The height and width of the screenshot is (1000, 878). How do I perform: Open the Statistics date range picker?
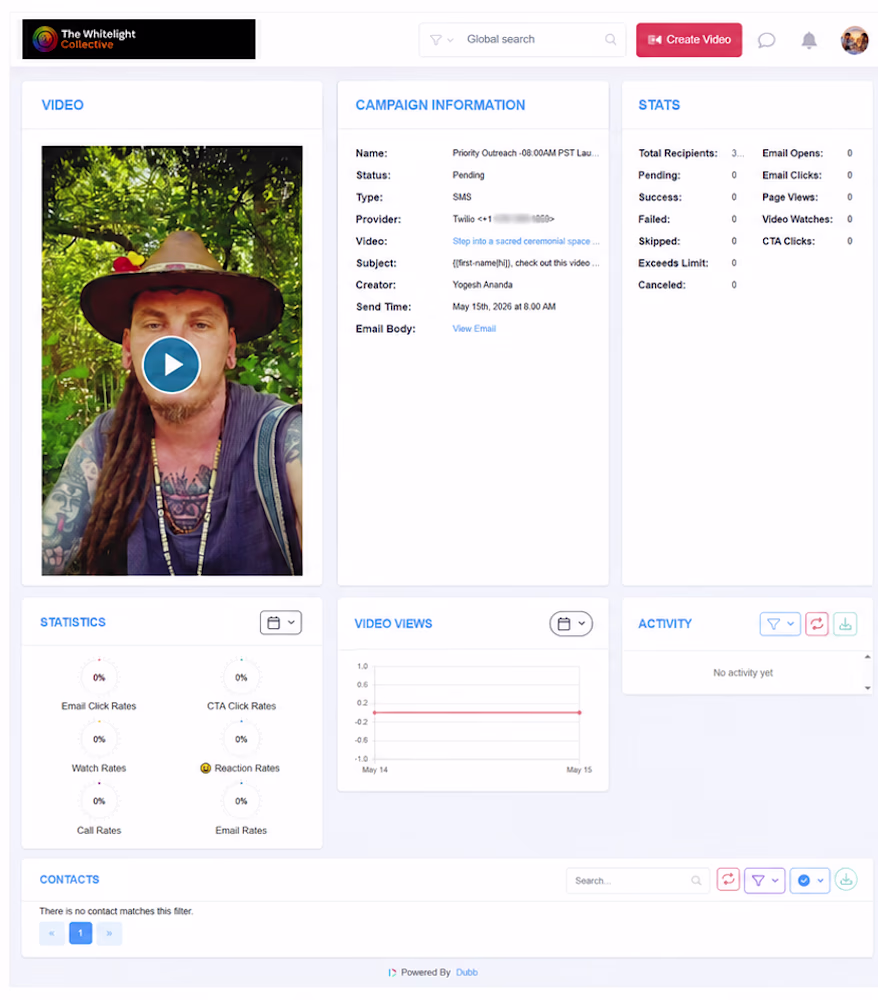pos(281,622)
